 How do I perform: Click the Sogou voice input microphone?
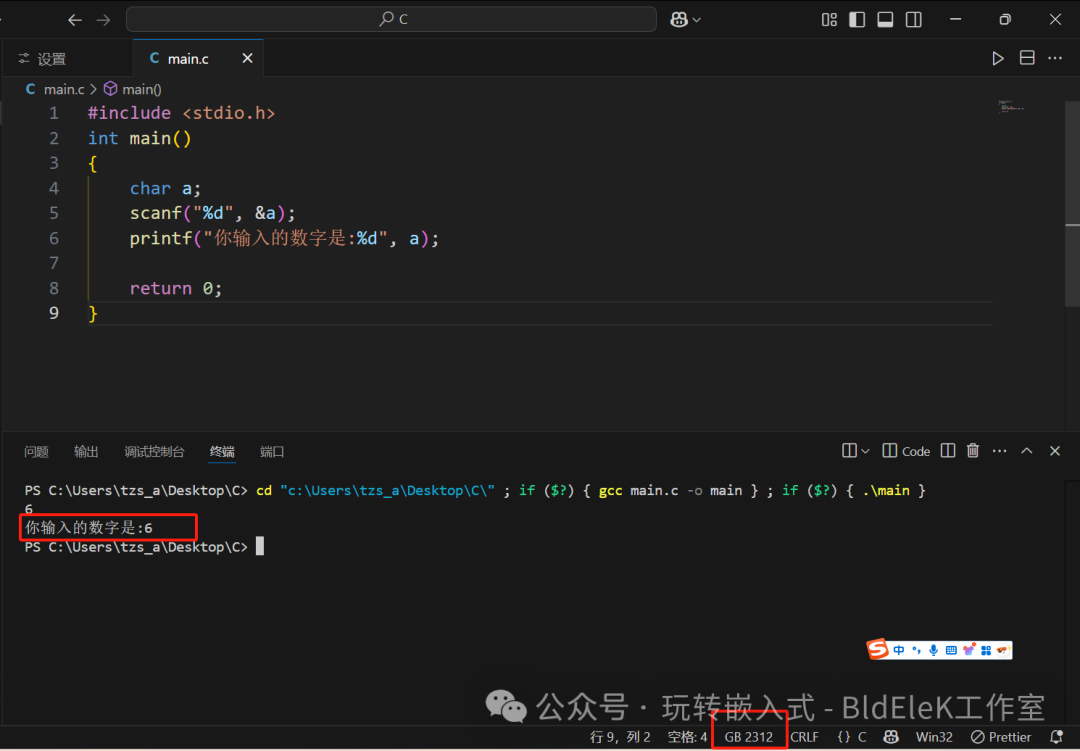coord(933,650)
